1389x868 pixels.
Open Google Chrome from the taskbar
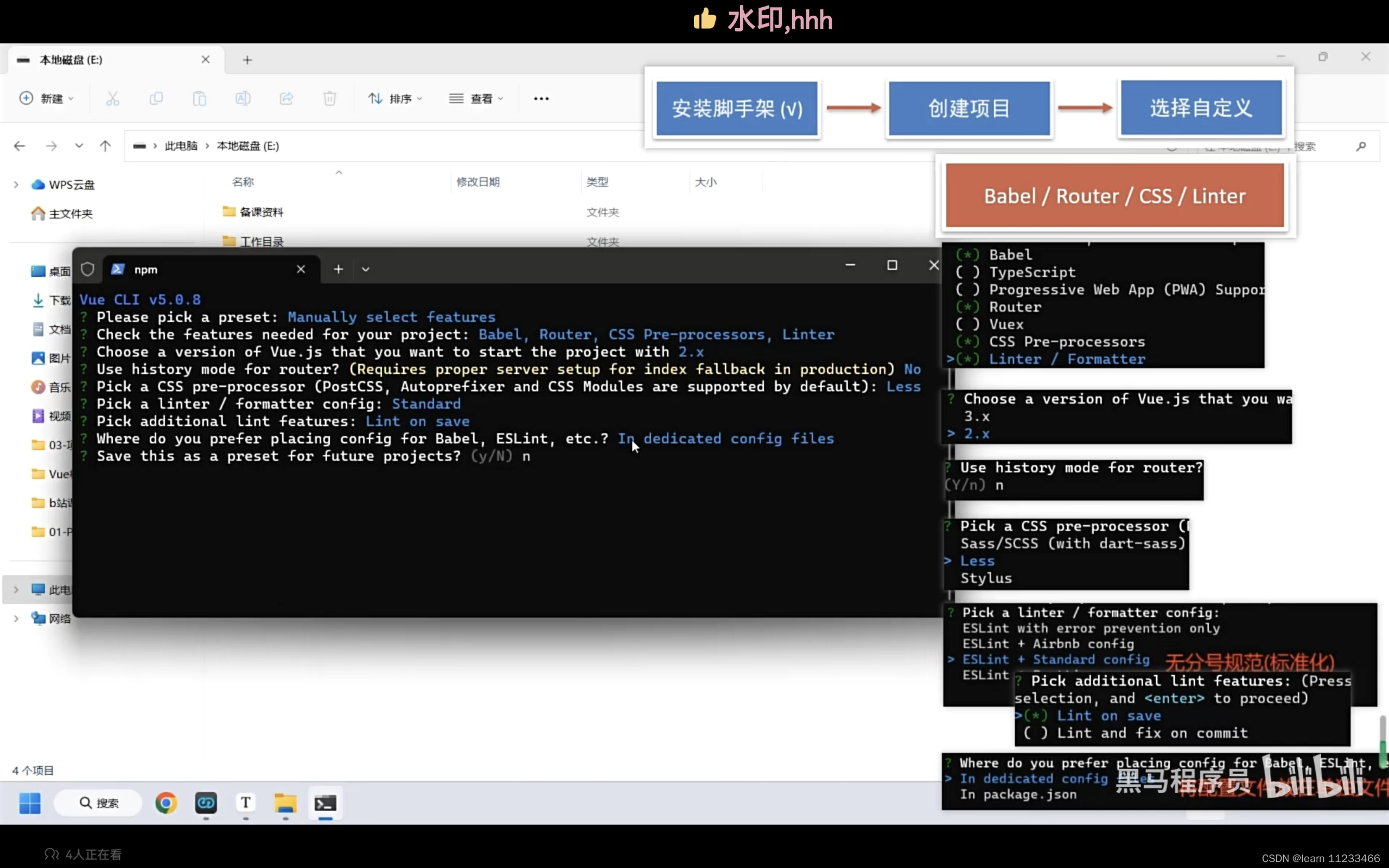pos(166,803)
